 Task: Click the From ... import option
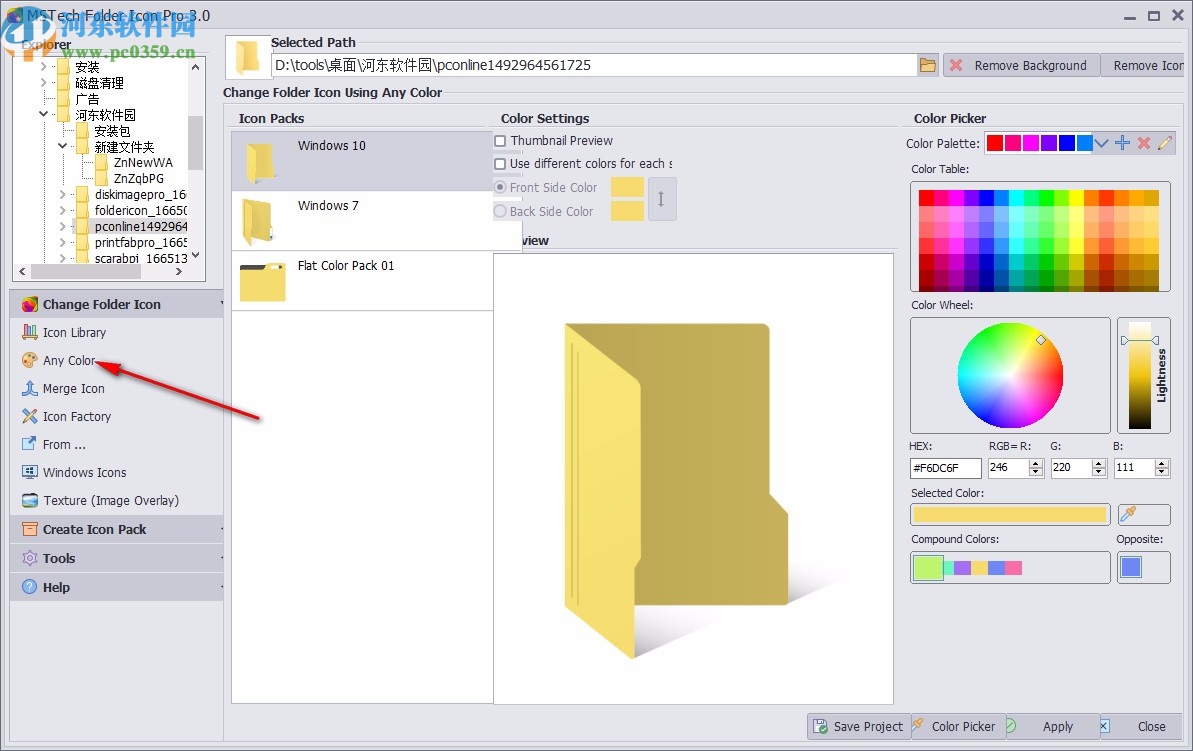click(60, 444)
